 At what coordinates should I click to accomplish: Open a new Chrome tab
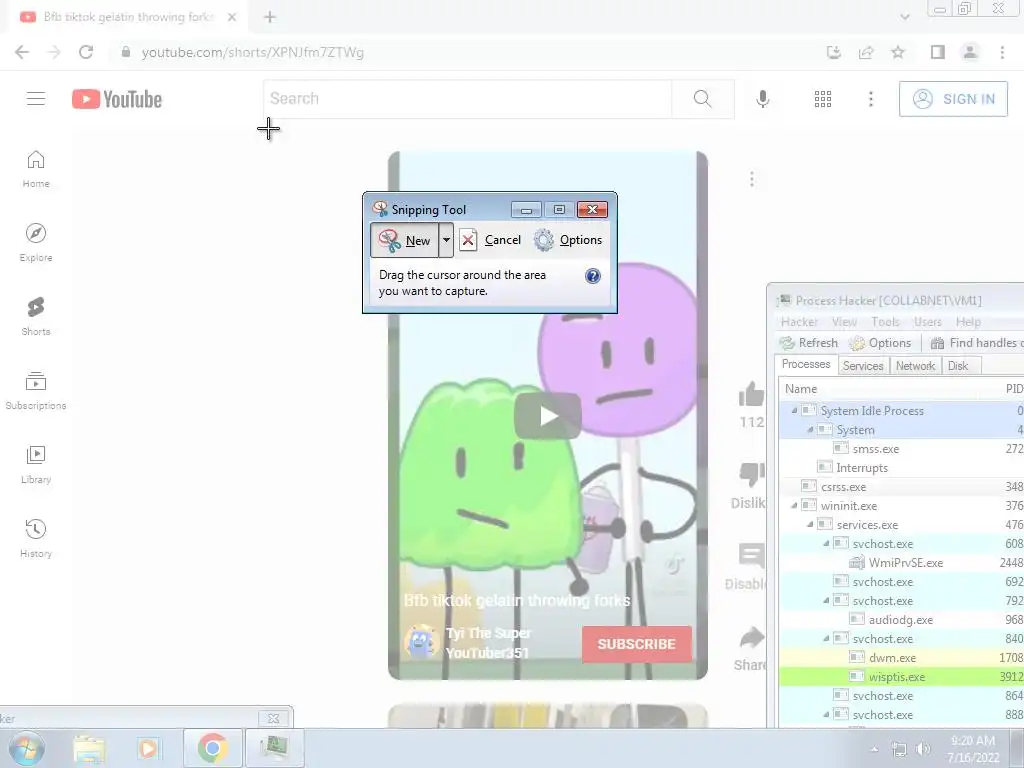point(270,17)
